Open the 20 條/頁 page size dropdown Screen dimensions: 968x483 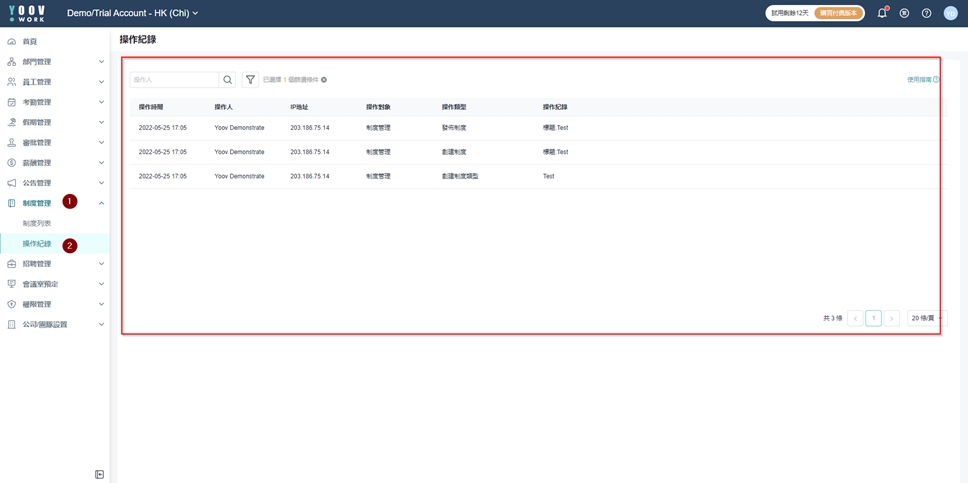(925, 318)
